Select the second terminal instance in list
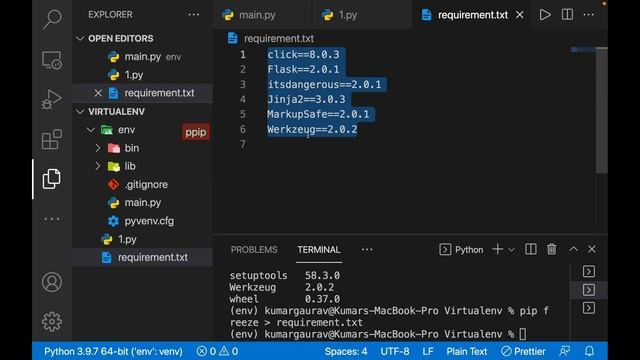This screenshot has height=360, width=640. pyautogui.click(x=589, y=290)
